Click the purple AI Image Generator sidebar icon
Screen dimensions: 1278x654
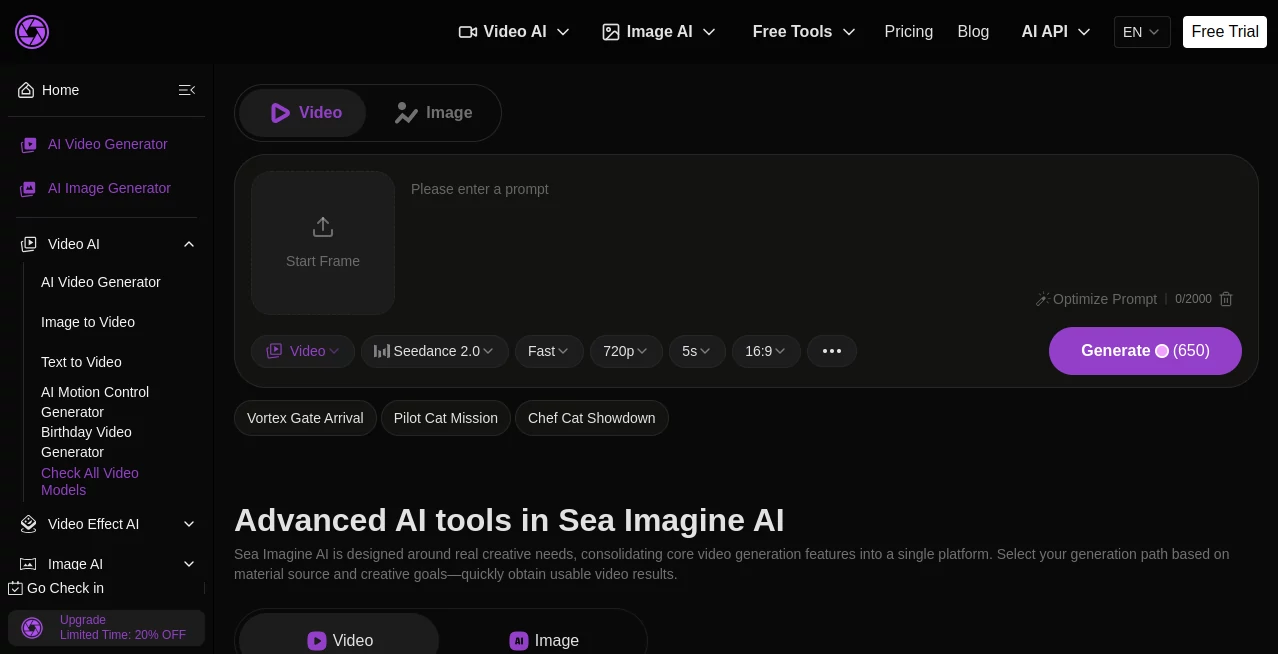coord(29,189)
